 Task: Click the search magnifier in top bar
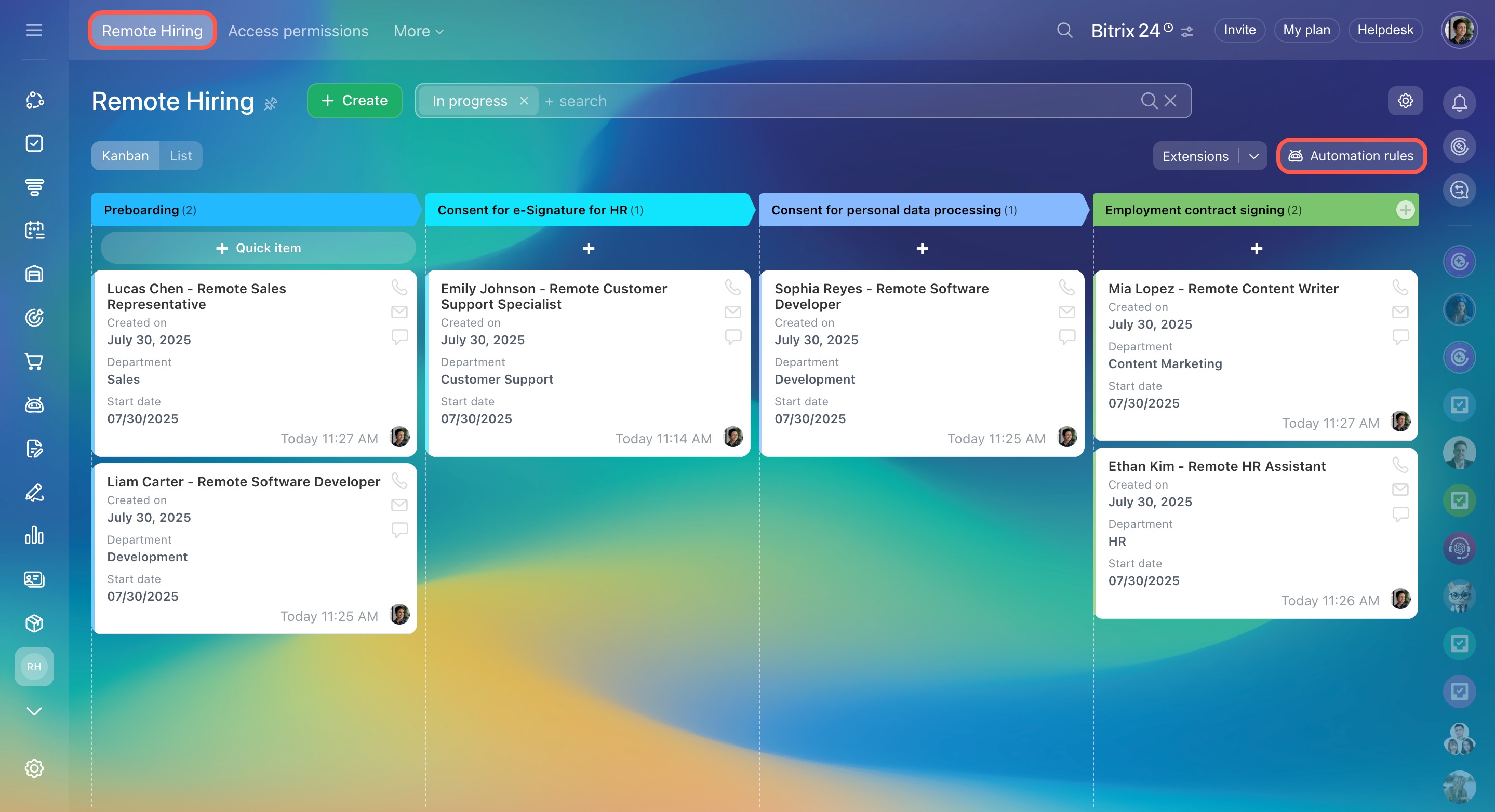(1064, 30)
